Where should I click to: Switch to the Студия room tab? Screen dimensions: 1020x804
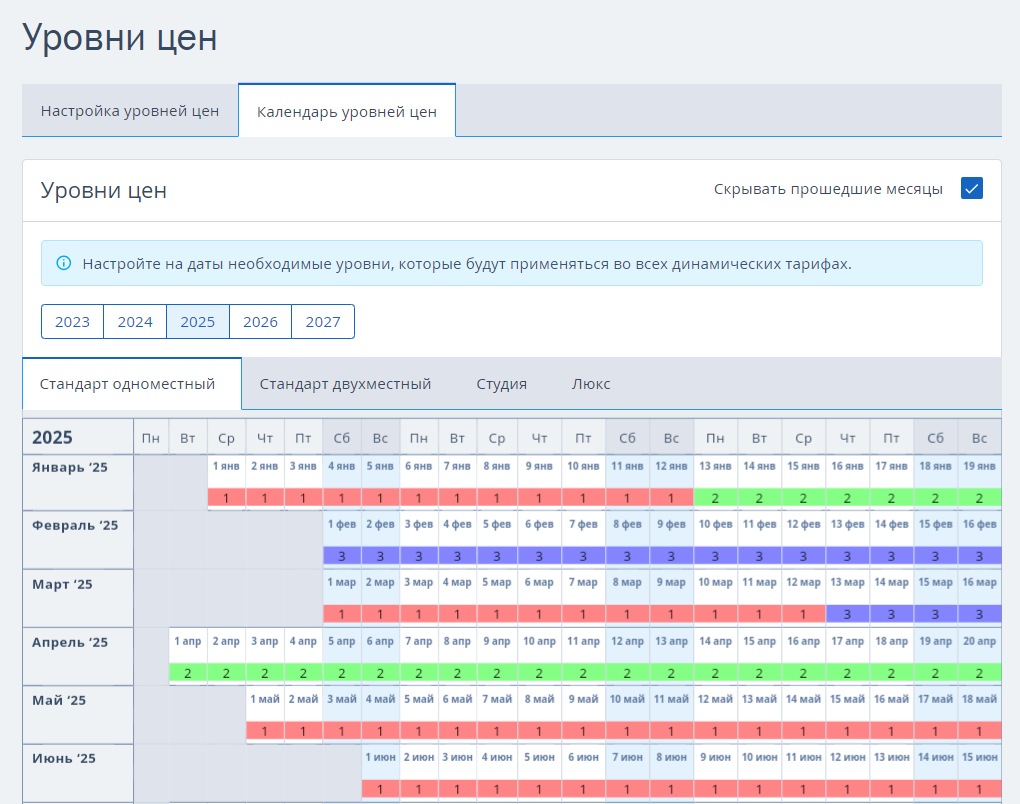point(501,384)
